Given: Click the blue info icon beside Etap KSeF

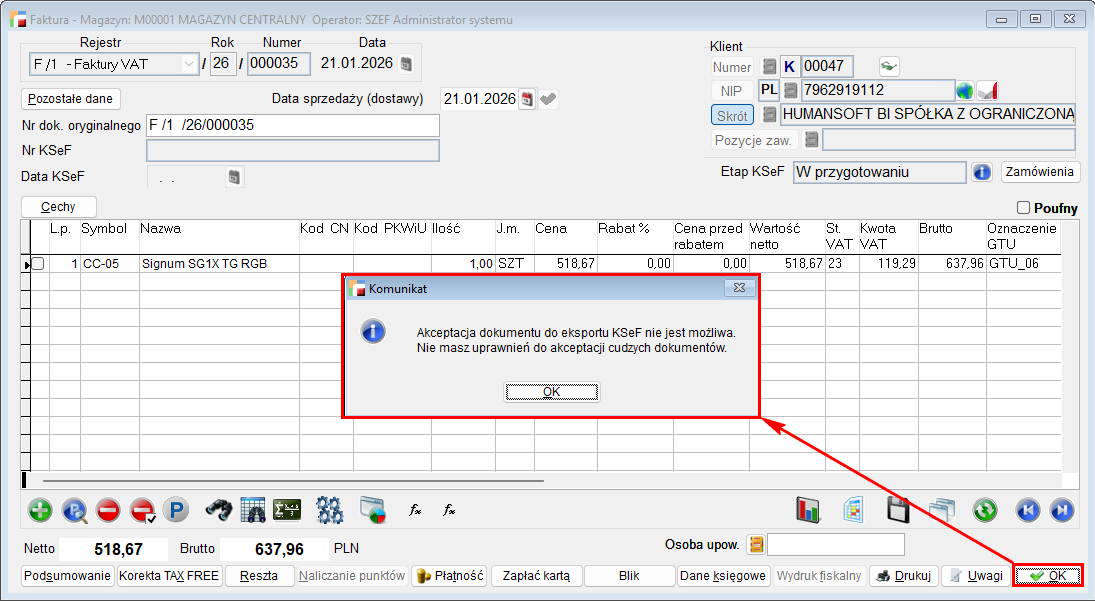Looking at the screenshot, I should coord(982,172).
